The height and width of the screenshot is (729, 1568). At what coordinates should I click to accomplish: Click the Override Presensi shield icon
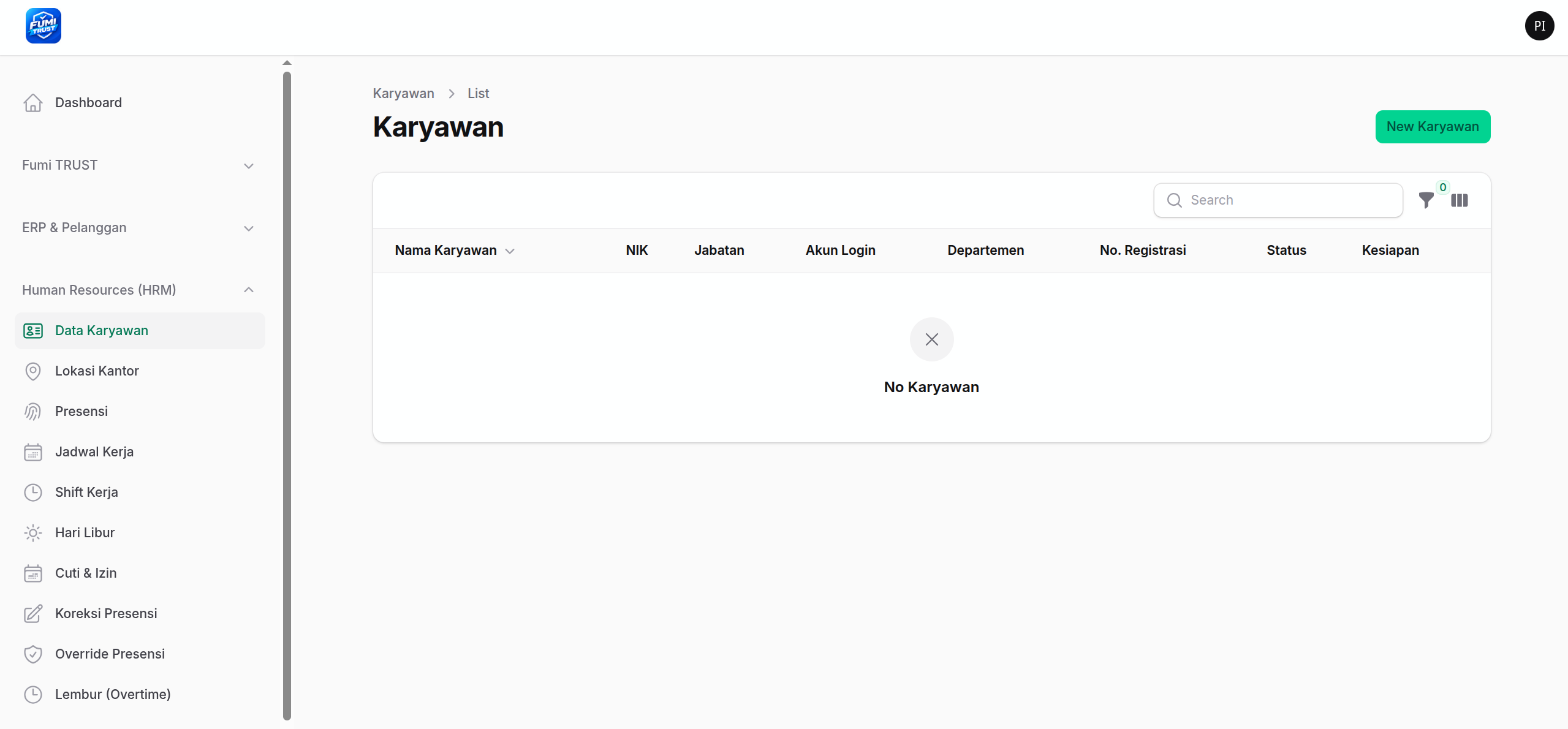33,654
